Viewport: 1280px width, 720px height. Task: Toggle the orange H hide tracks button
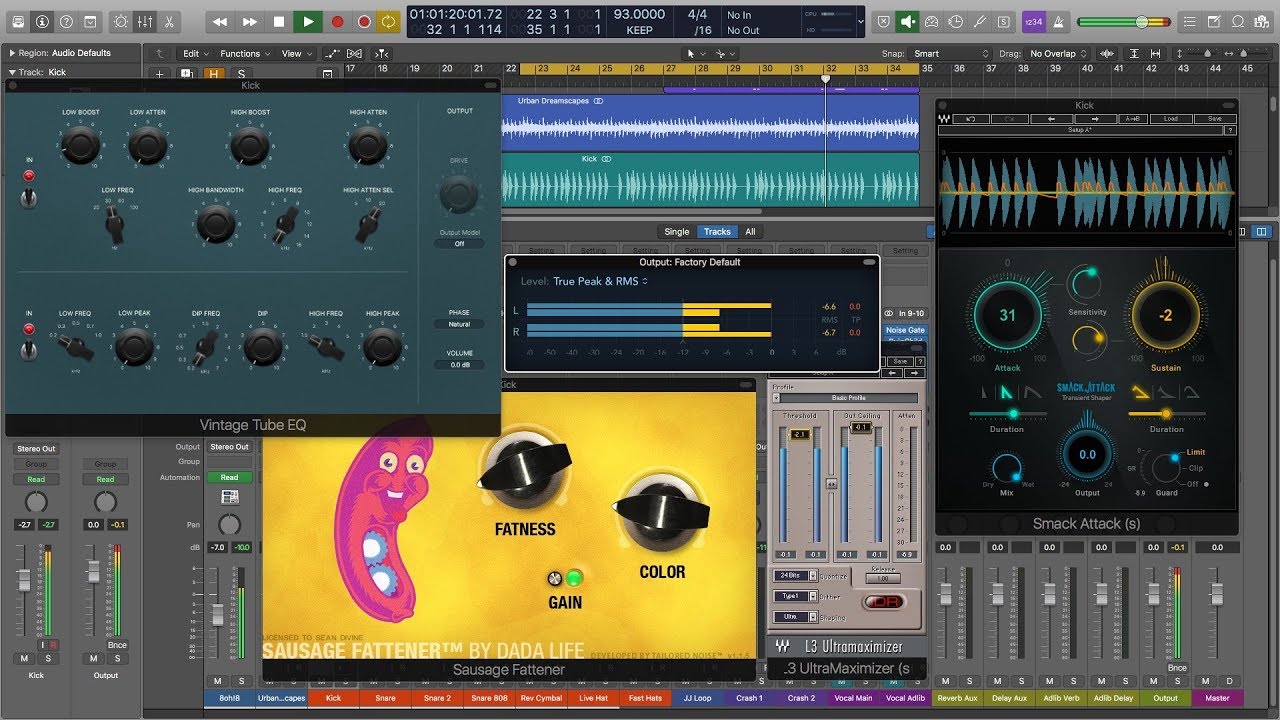(x=214, y=73)
